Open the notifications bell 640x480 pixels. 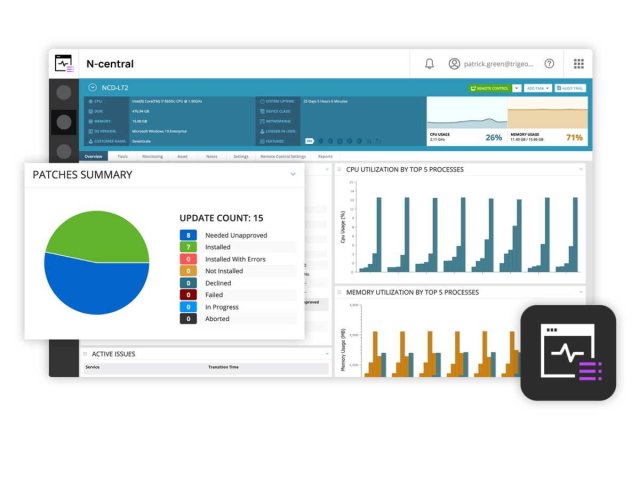tap(429, 64)
